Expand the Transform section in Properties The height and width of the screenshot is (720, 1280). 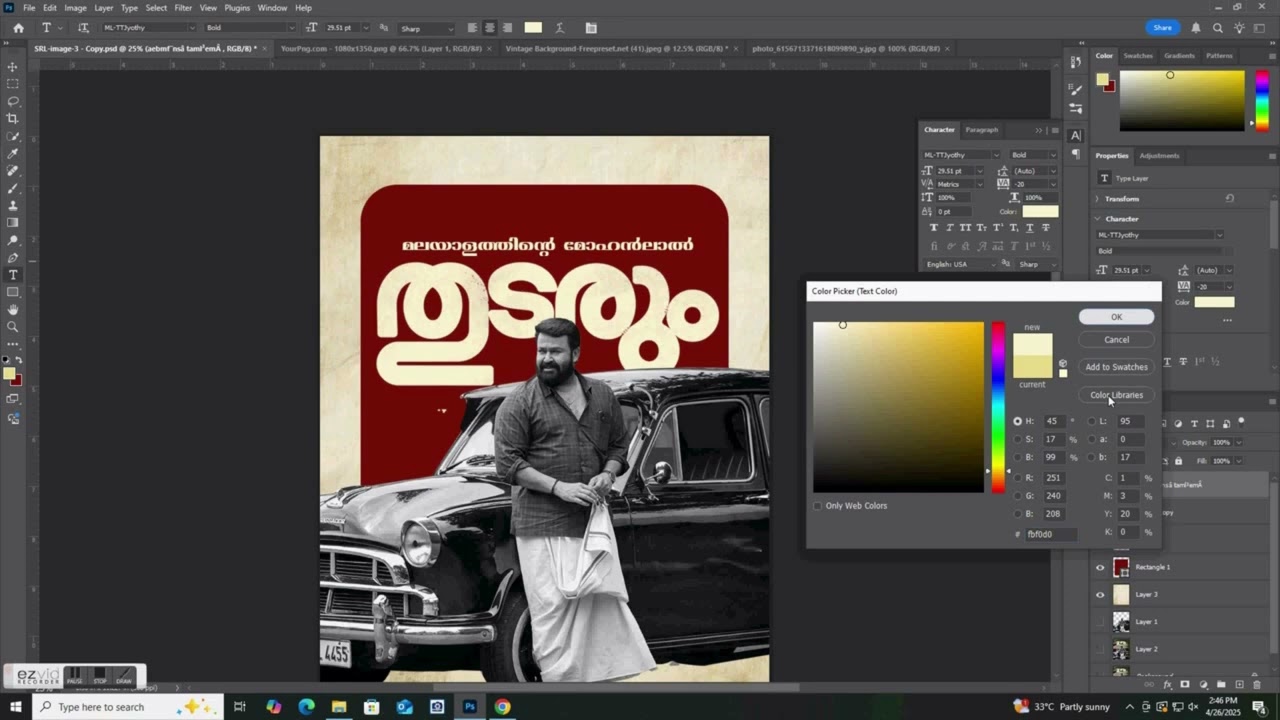[1098, 199]
